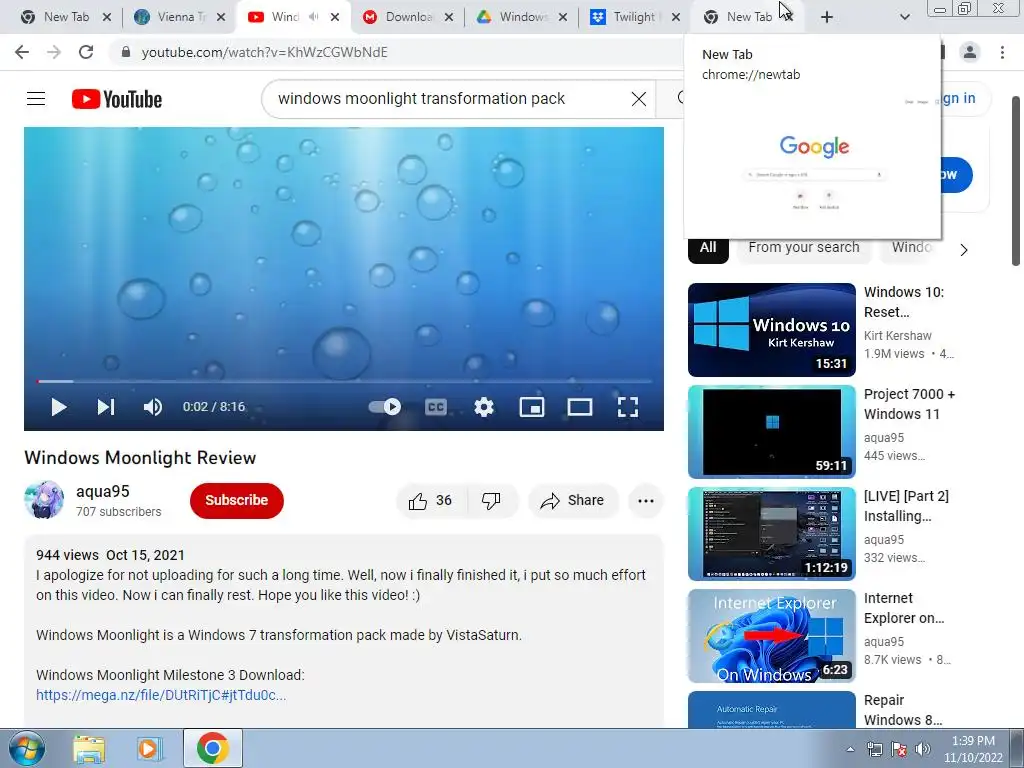Open Project 7000 + Windows 11 thumbnail
The height and width of the screenshot is (768, 1024).
click(771, 432)
